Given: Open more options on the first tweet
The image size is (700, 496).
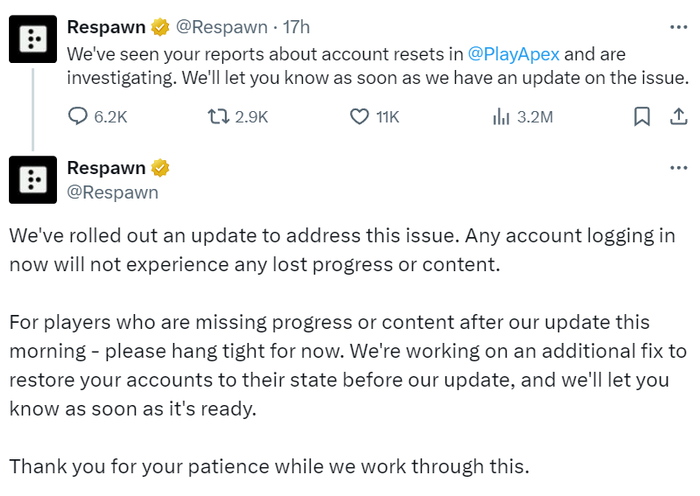Looking at the screenshot, I should (679, 27).
